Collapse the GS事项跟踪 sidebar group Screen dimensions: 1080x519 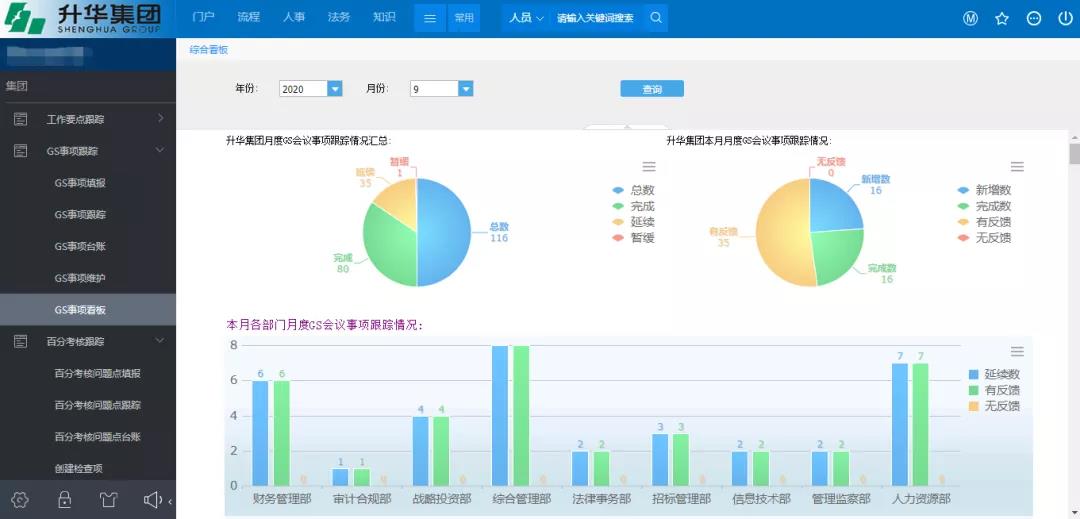(160, 151)
